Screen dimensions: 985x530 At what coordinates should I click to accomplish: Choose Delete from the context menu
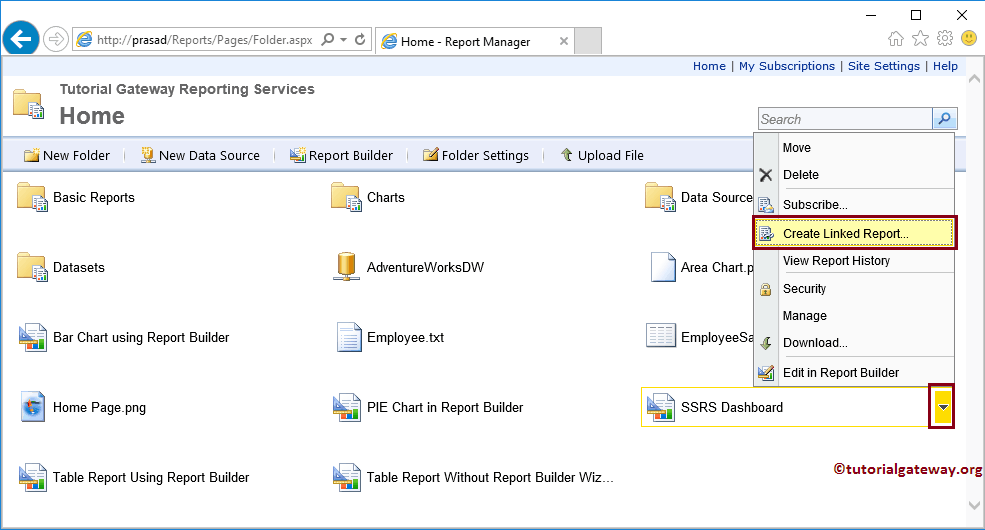(x=854, y=175)
